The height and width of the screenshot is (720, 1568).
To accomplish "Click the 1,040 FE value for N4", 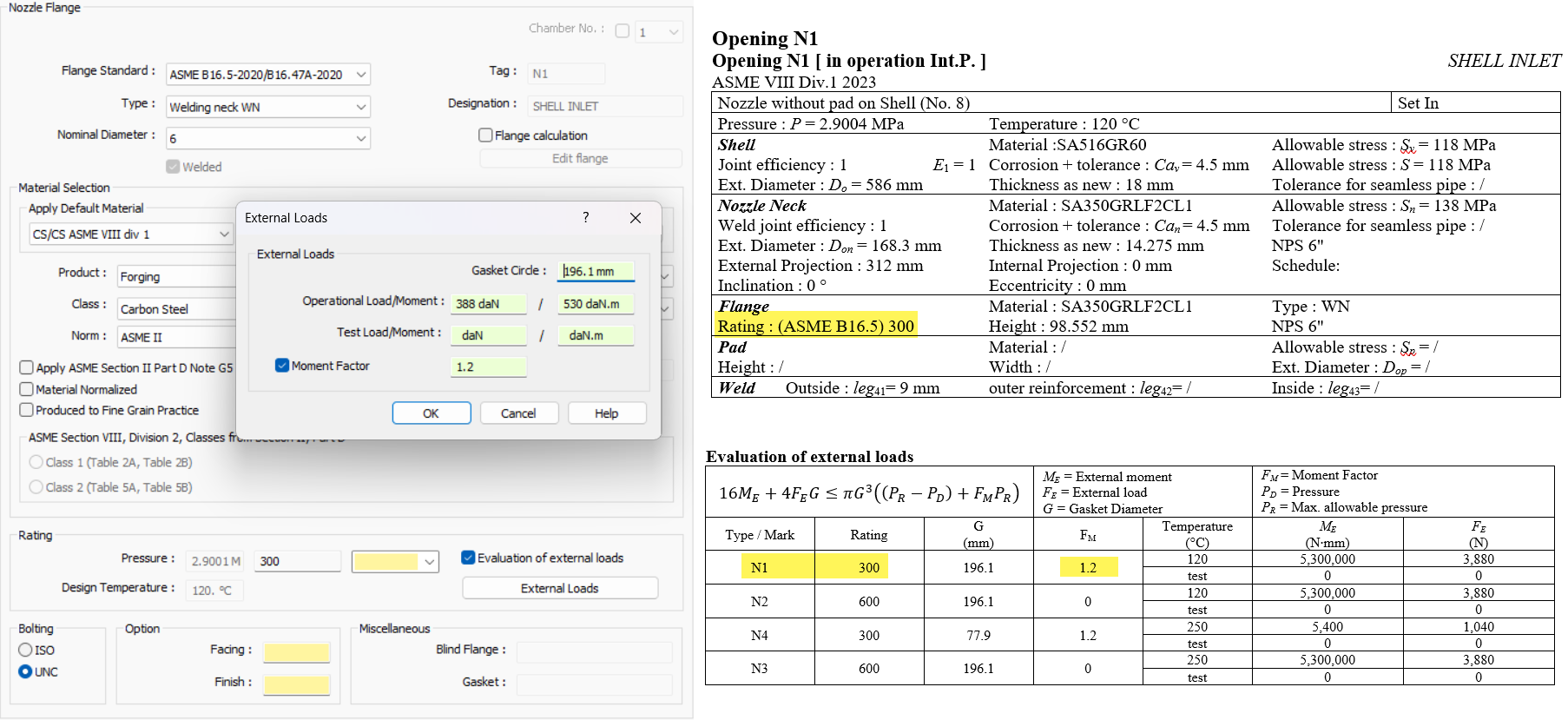I will tap(1479, 626).
